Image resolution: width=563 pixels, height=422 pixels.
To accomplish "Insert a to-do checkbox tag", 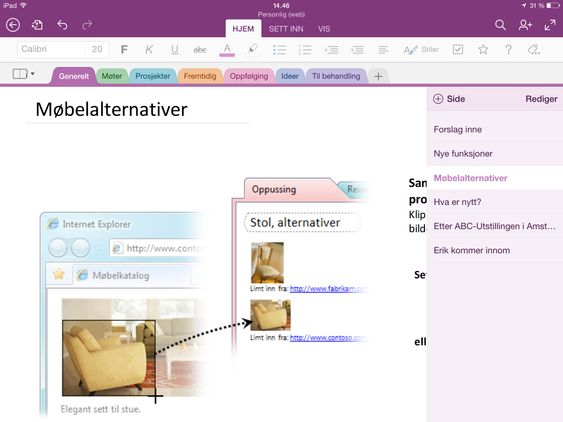I will click(x=458, y=50).
